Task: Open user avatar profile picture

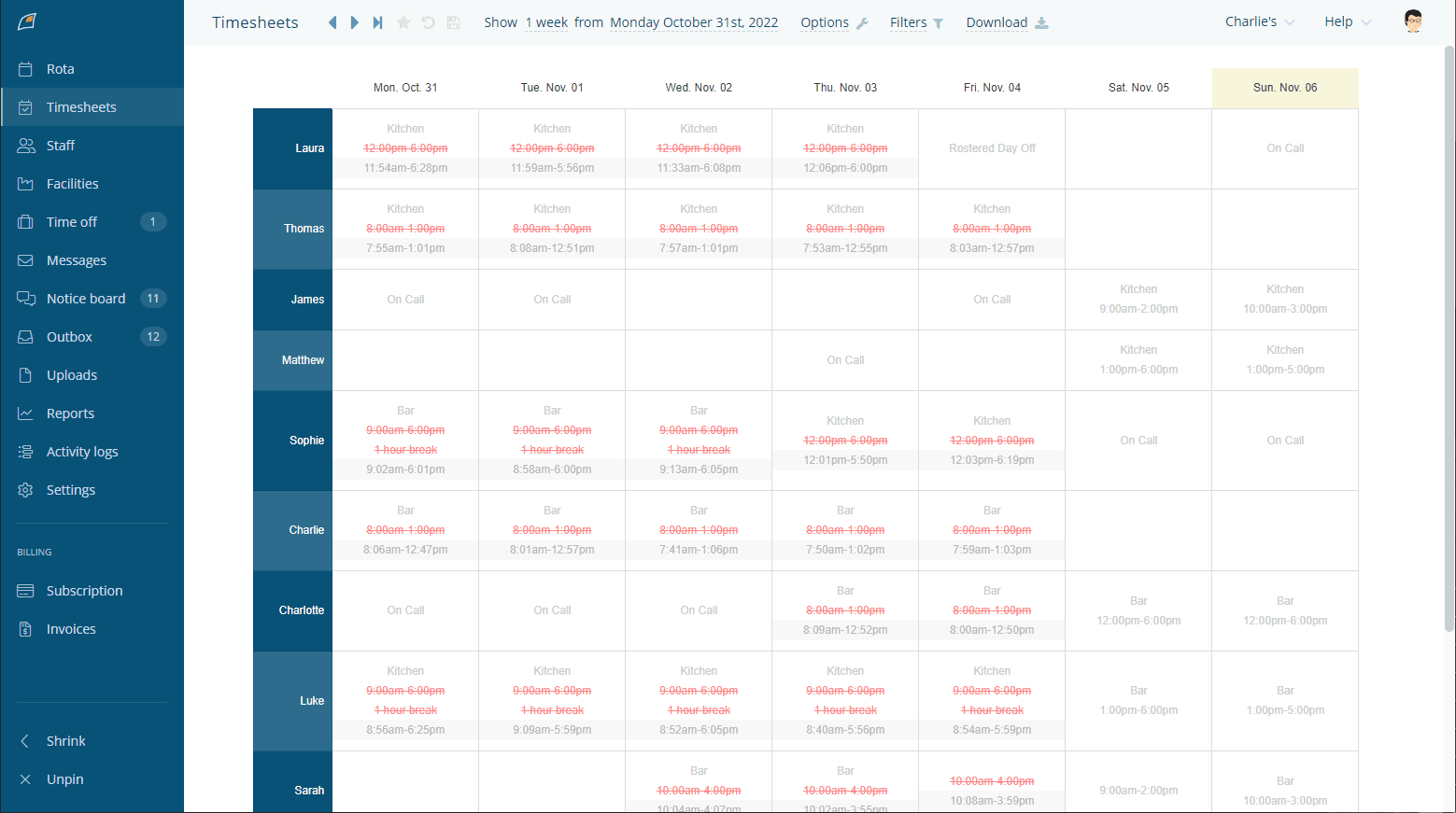Action: click(x=1413, y=21)
